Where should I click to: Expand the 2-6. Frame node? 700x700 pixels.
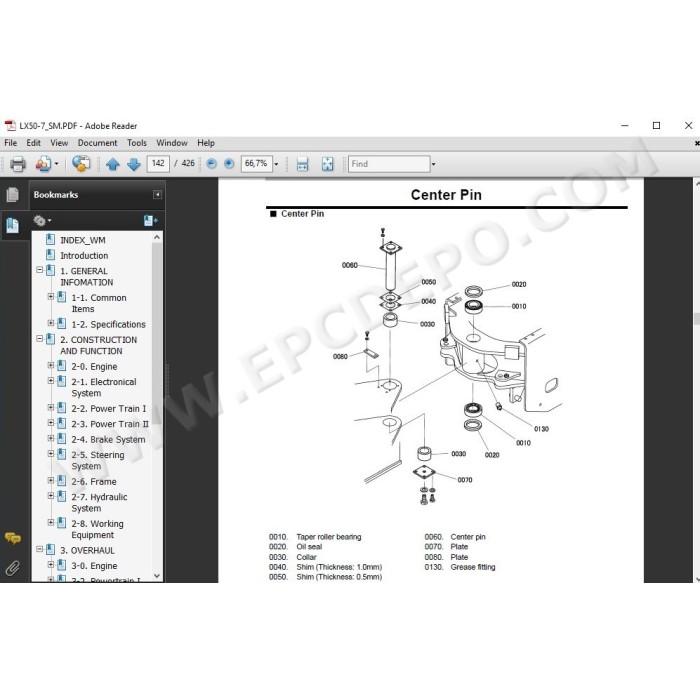[x=50, y=480]
